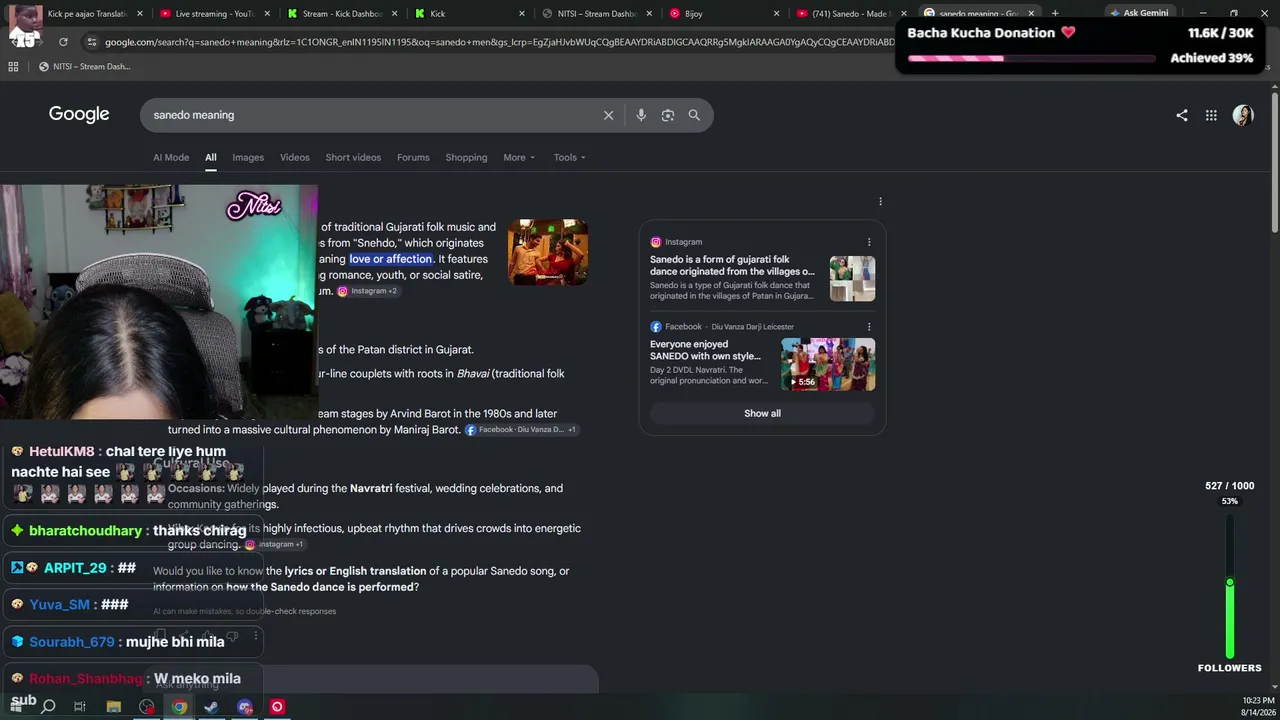Open the NITSI Stream Dashboard bookmark
This screenshot has height=720, width=1280.
pos(85,67)
